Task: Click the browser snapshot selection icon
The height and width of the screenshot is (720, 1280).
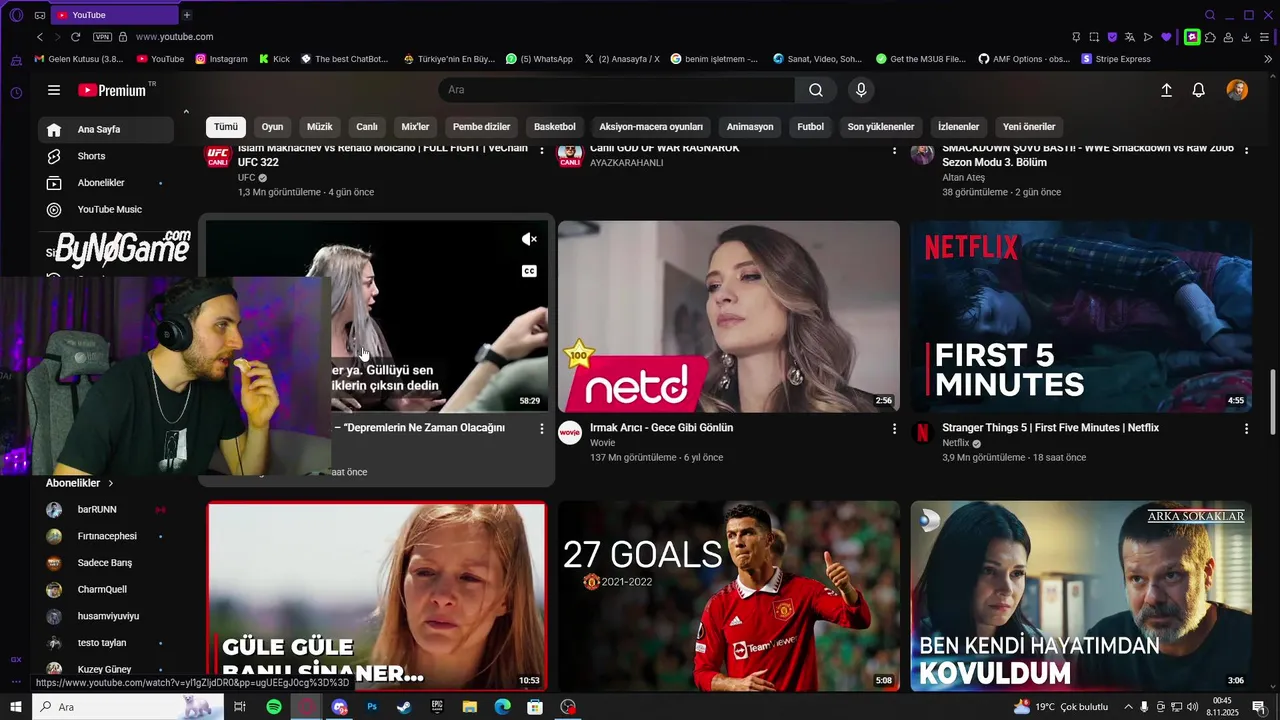Action: pos(1094,37)
